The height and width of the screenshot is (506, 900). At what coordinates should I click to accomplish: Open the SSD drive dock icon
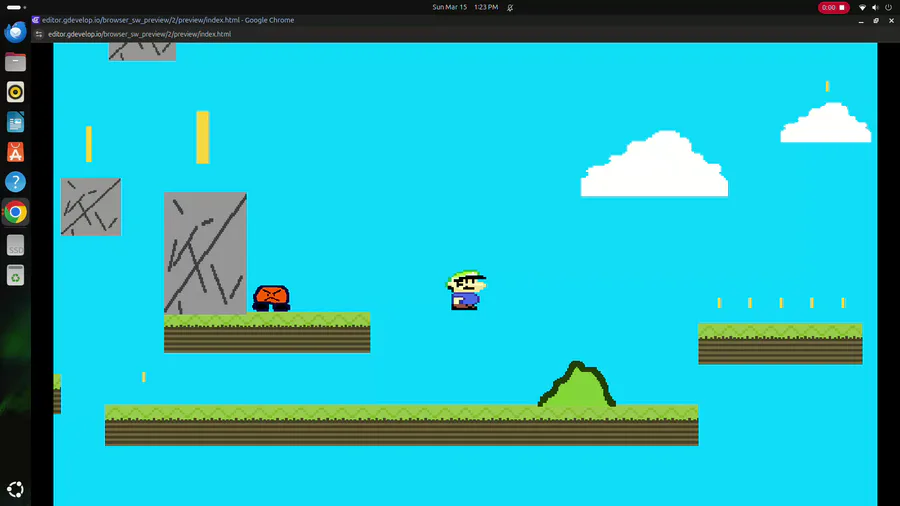(x=15, y=245)
